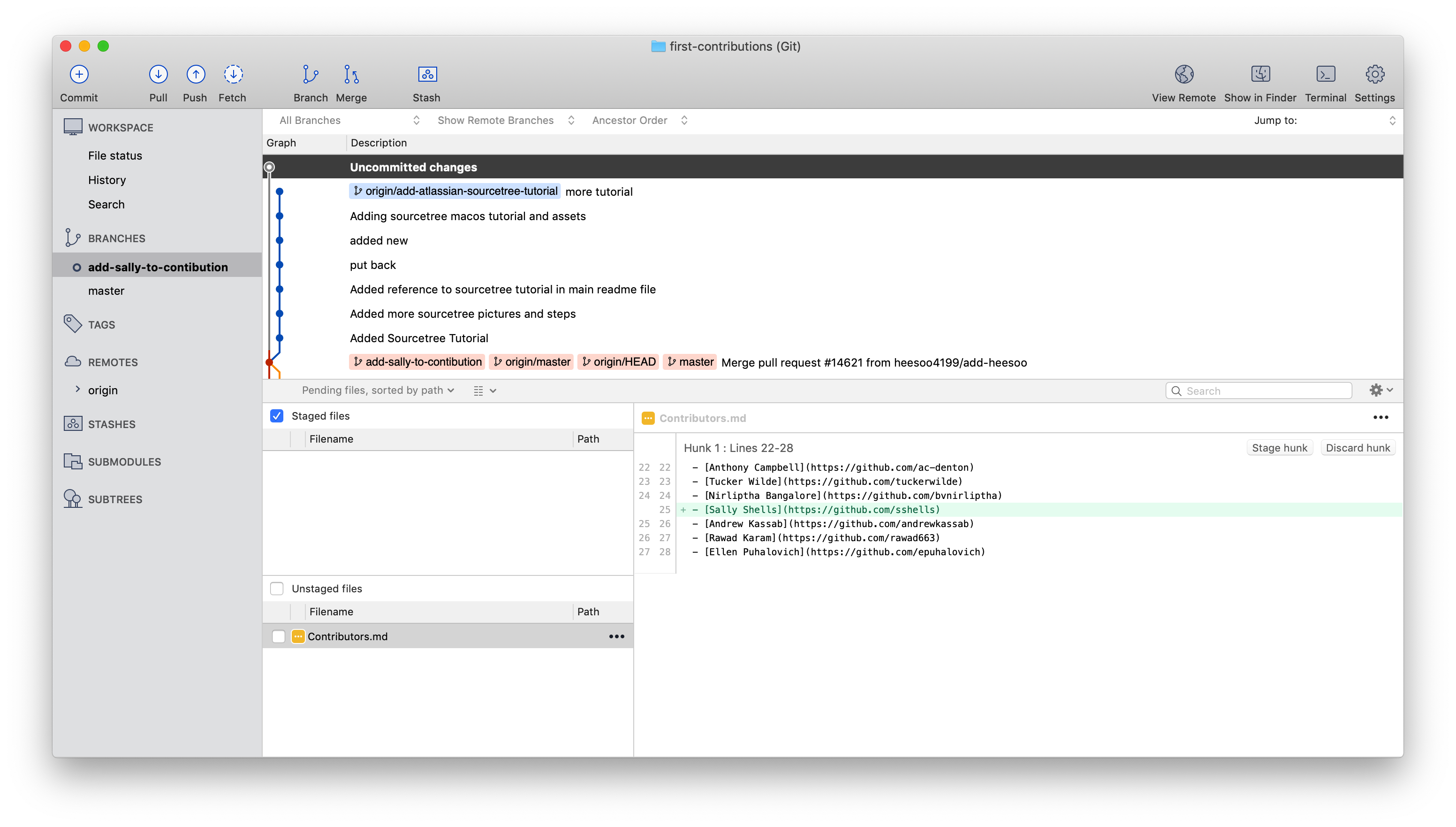Image resolution: width=1456 pixels, height=827 pixels.
Task: Open the Ancestor Order dropdown
Action: tap(639, 119)
